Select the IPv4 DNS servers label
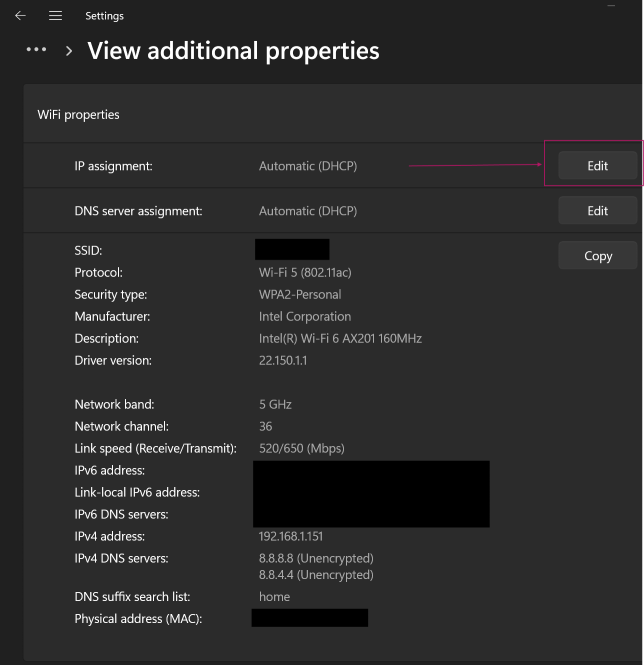This screenshot has height=665, width=644. [121, 559]
